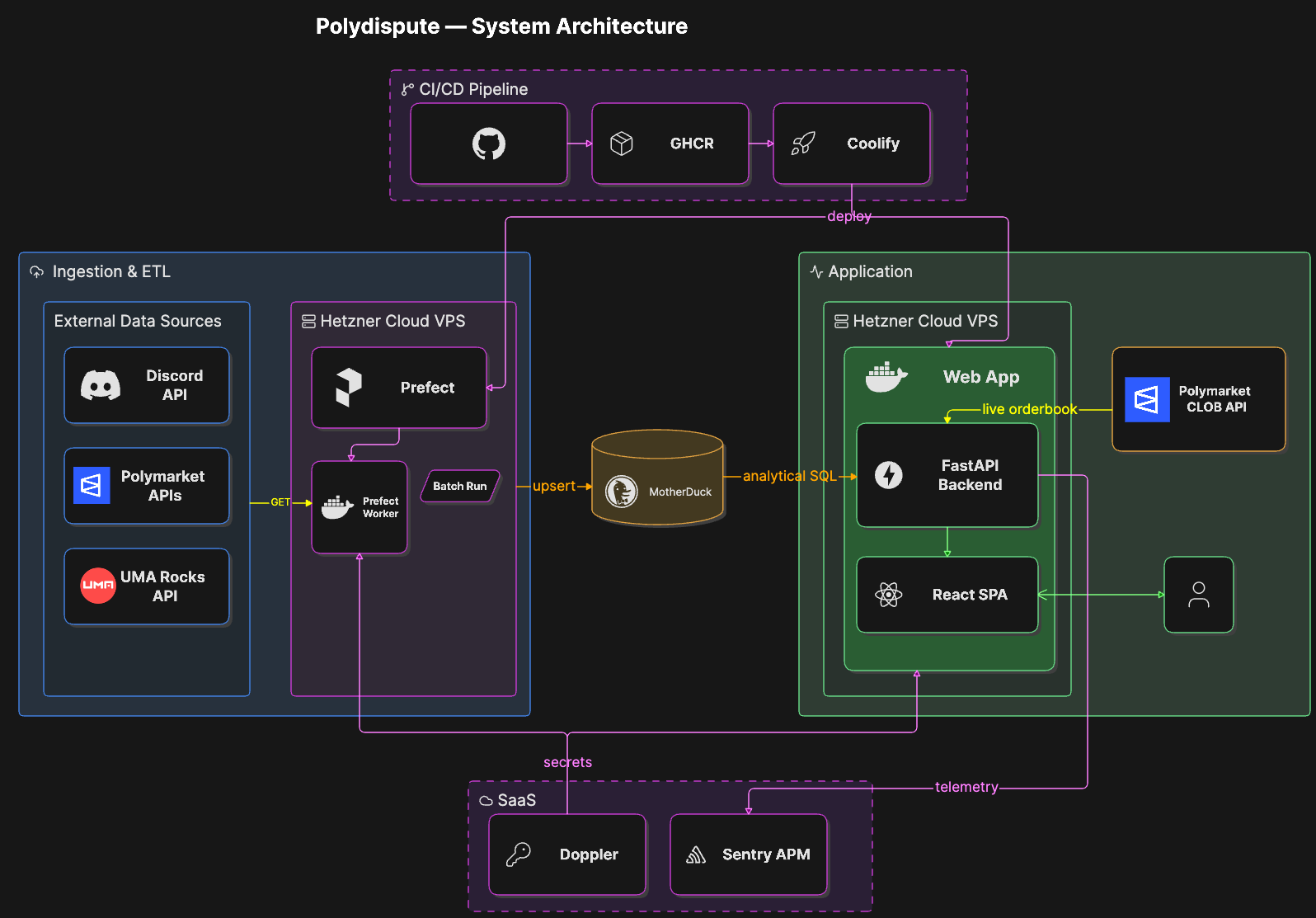This screenshot has height=918, width=1316.
Task: Click the 'Coolify' label
Action: (x=873, y=144)
